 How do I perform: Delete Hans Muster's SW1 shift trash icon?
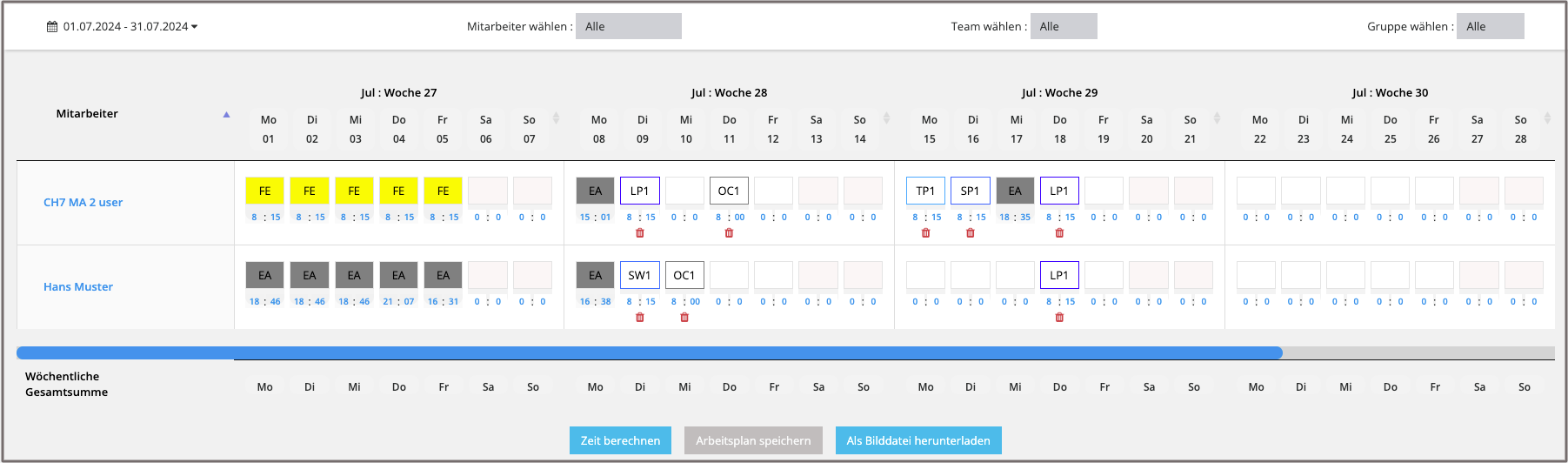click(x=640, y=318)
